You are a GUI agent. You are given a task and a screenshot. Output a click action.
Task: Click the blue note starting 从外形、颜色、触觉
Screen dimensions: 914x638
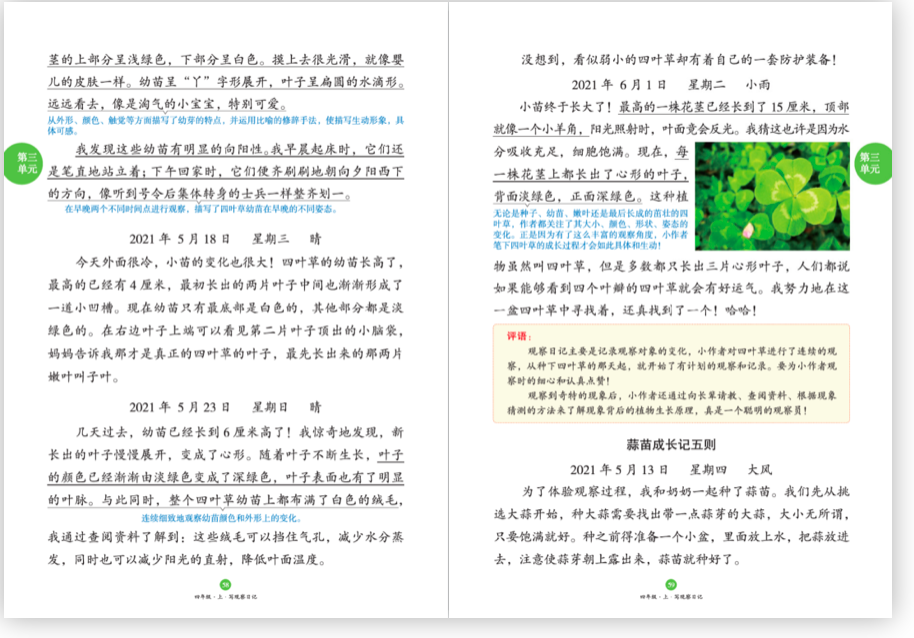(226, 125)
